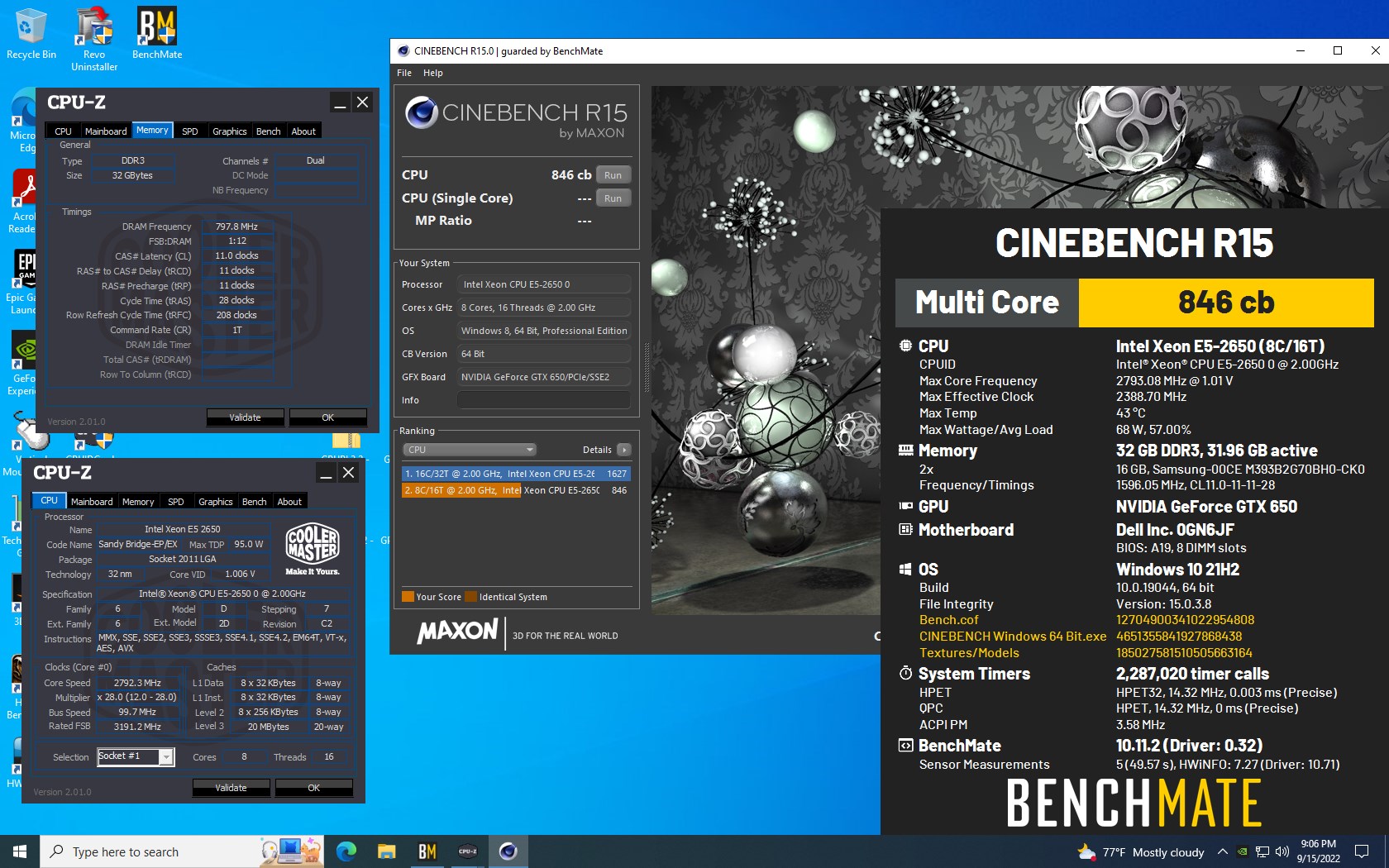The height and width of the screenshot is (868, 1389).
Task: Open About tab in upper CPU-Z window
Action: tap(303, 131)
